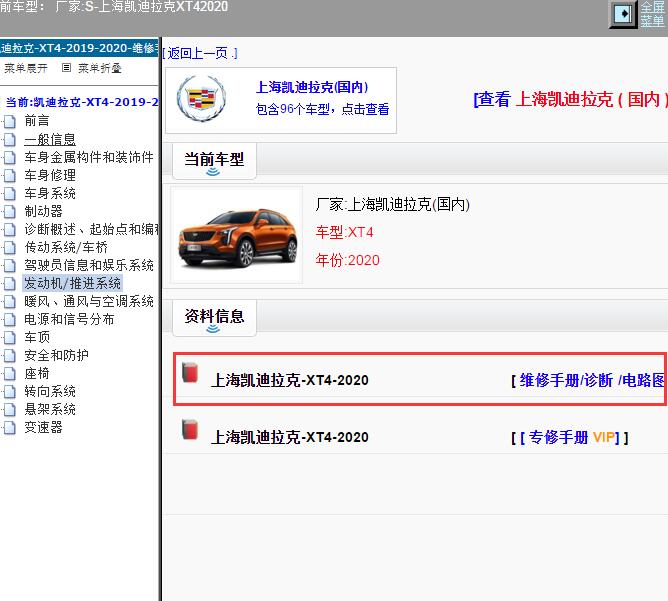Click 菜单折叠 to collapse menu

coord(100,68)
